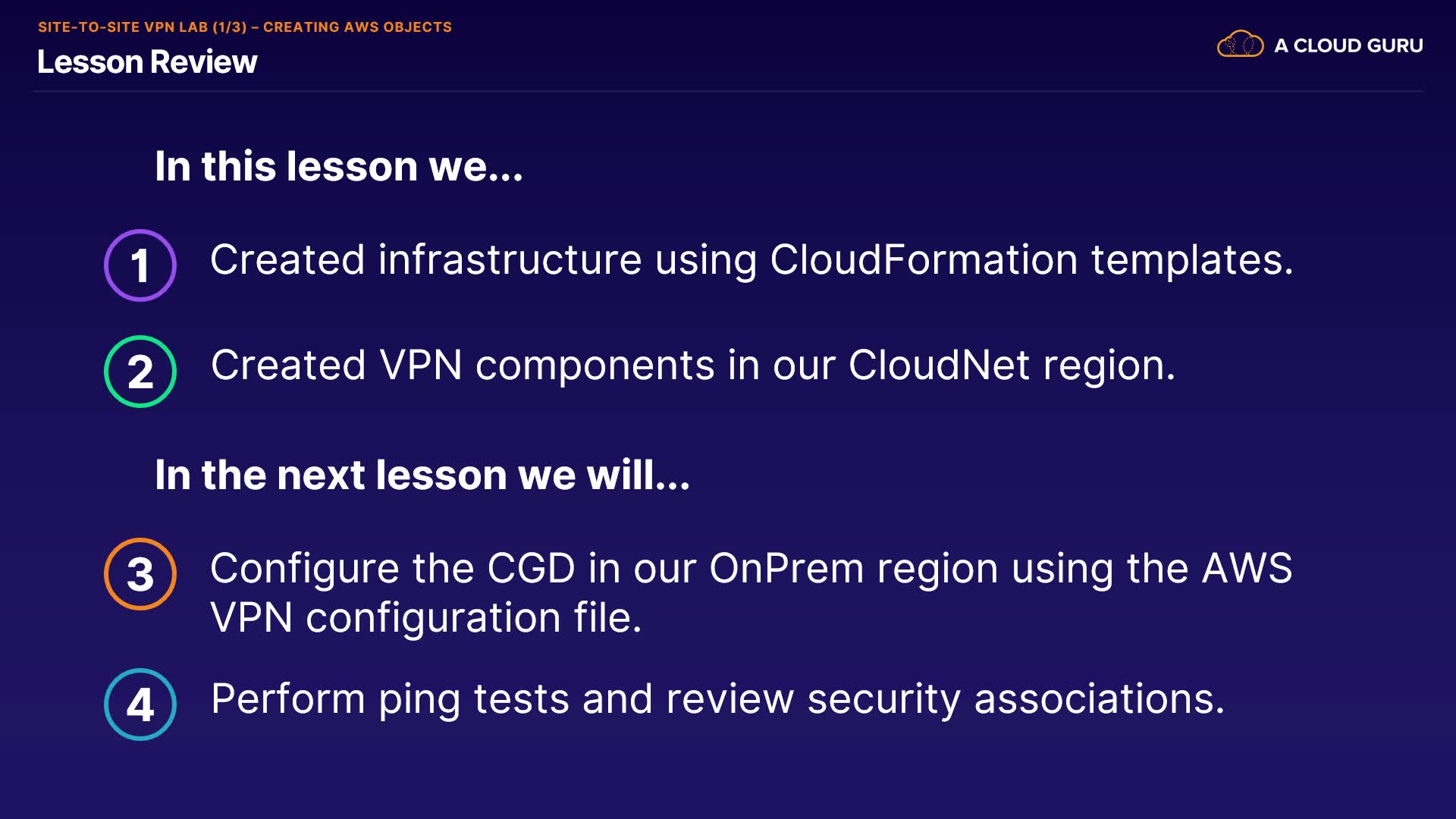Click the blue number 4 circle
The height and width of the screenshot is (819, 1456).
(x=140, y=704)
